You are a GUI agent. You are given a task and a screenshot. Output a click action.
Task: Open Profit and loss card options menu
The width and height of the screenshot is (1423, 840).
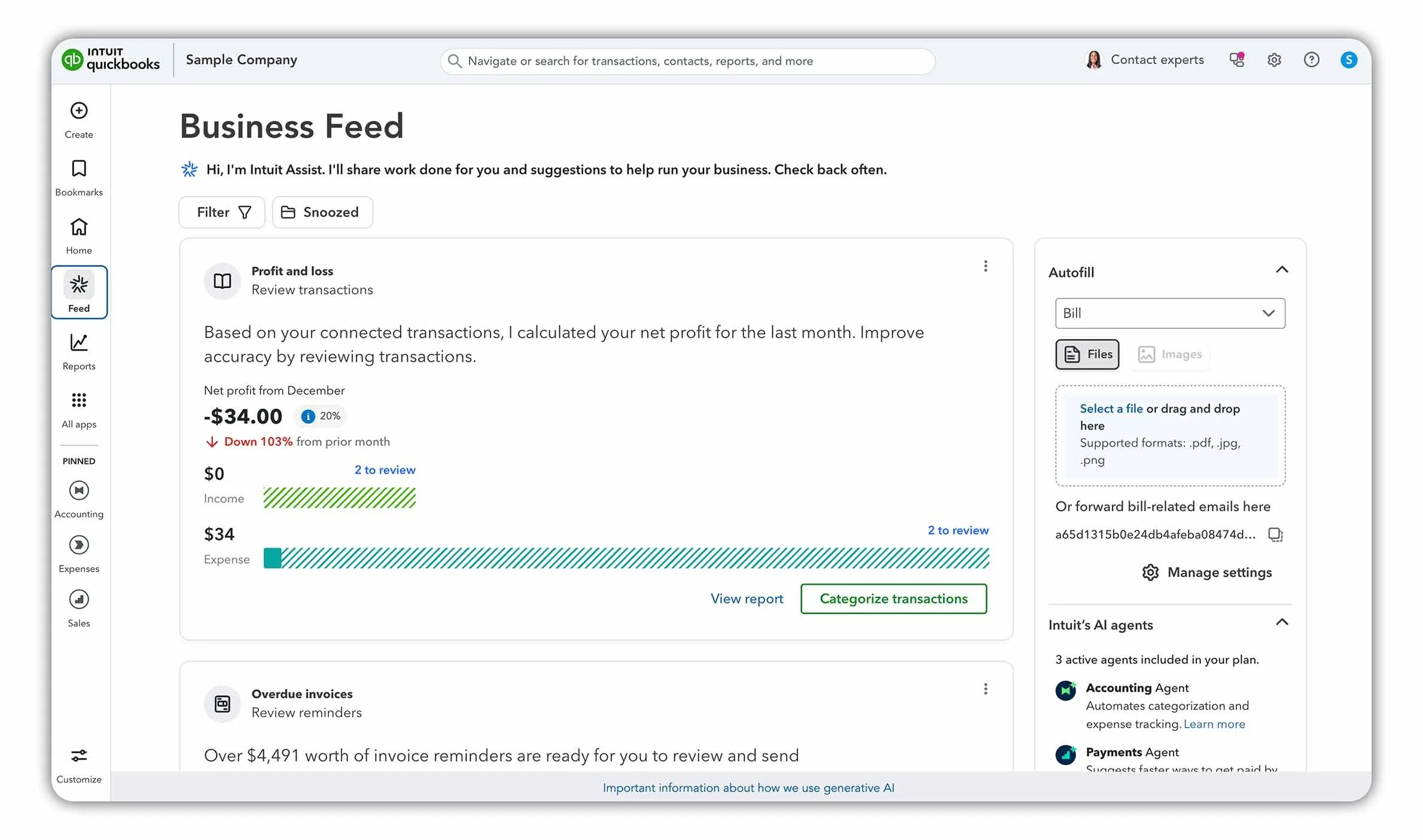(x=986, y=266)
